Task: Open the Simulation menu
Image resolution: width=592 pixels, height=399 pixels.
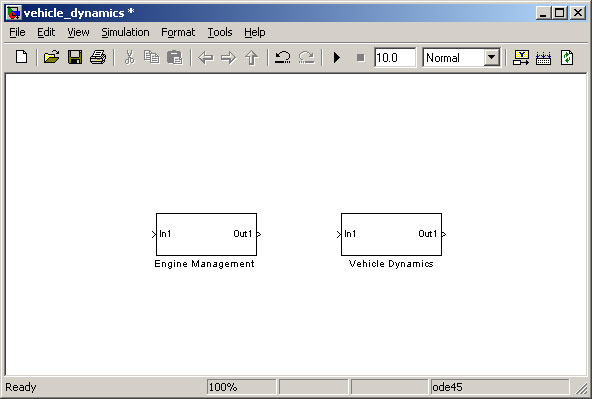Action: pyautogui.click(x=125, y=32)
